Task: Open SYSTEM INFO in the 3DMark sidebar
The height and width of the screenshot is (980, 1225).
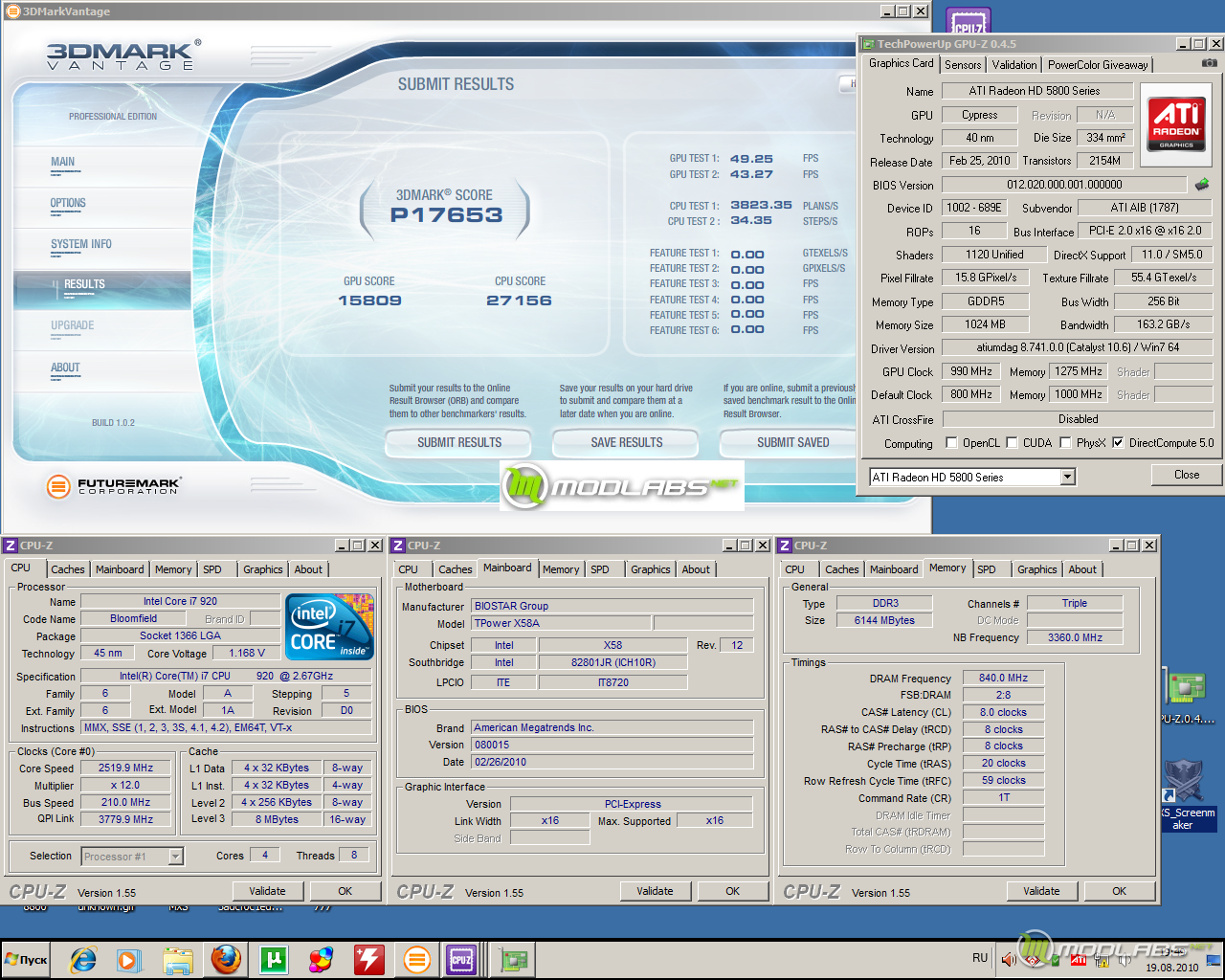Action: 81,245
